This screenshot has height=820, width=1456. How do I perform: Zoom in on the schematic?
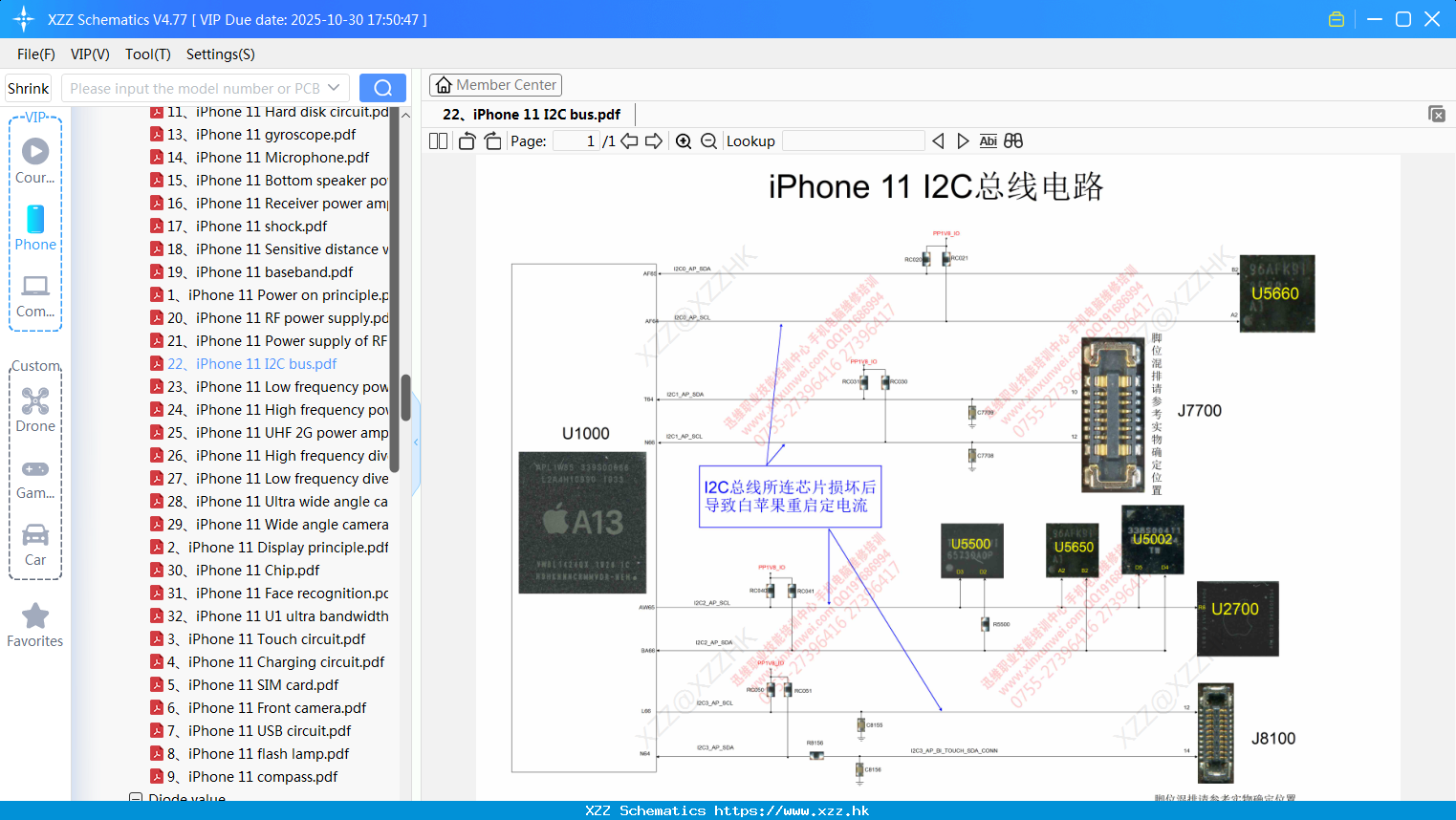684,141
